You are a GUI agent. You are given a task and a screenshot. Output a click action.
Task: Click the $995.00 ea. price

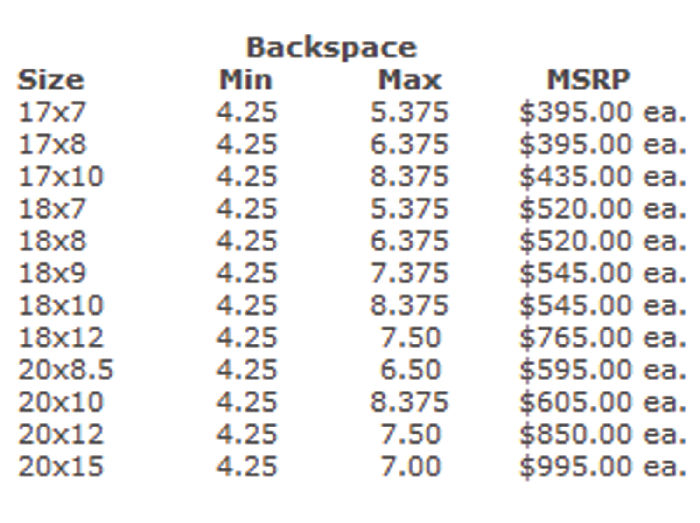pos(603,467)
